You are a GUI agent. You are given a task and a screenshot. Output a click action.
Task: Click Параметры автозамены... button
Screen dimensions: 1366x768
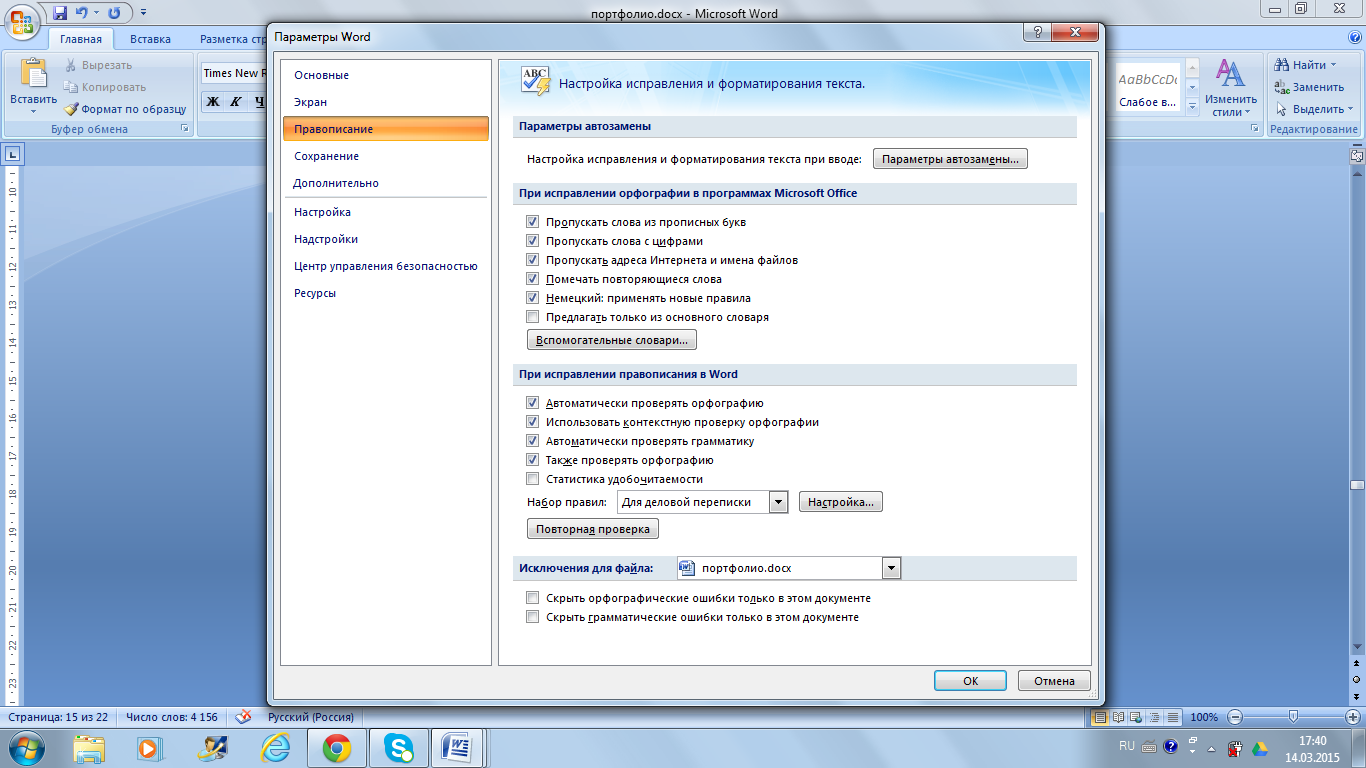click(951, 159)
